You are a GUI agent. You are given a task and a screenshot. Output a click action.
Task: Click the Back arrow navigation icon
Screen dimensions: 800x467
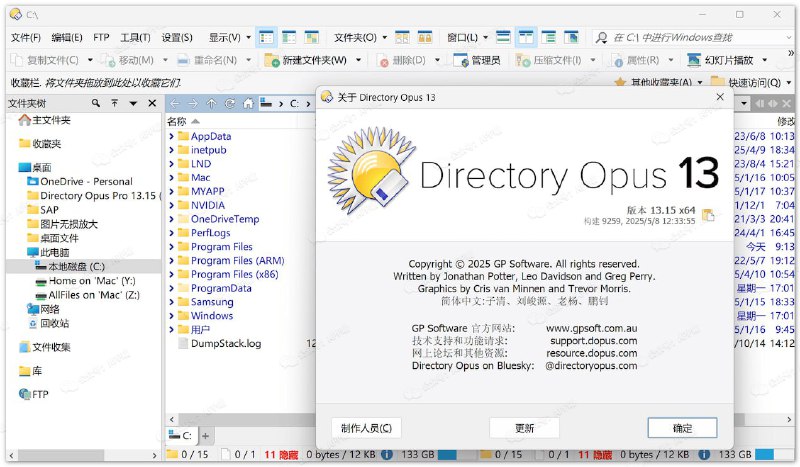pos(175,103)
